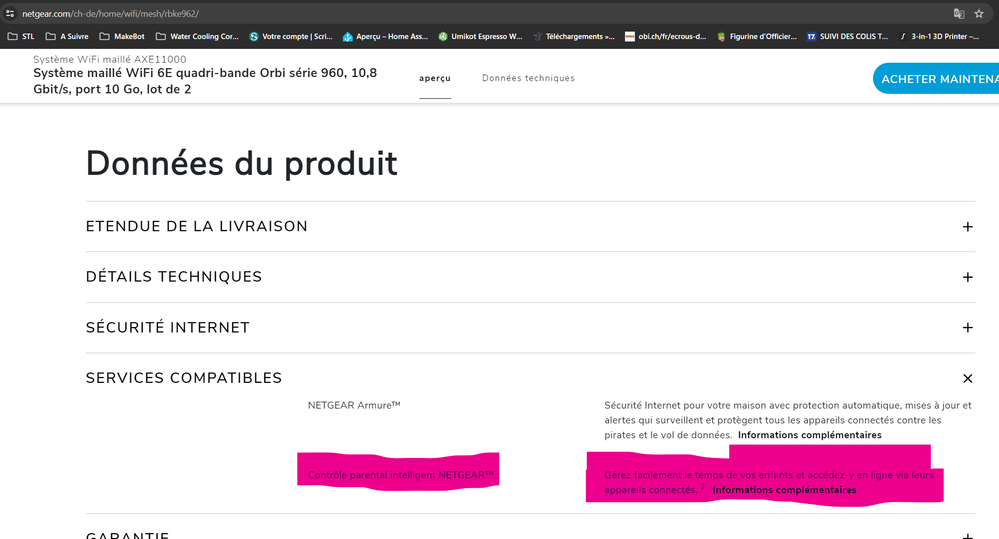Click the Orbi série 960 product title

pyautogui.click(x=205, y=81)
